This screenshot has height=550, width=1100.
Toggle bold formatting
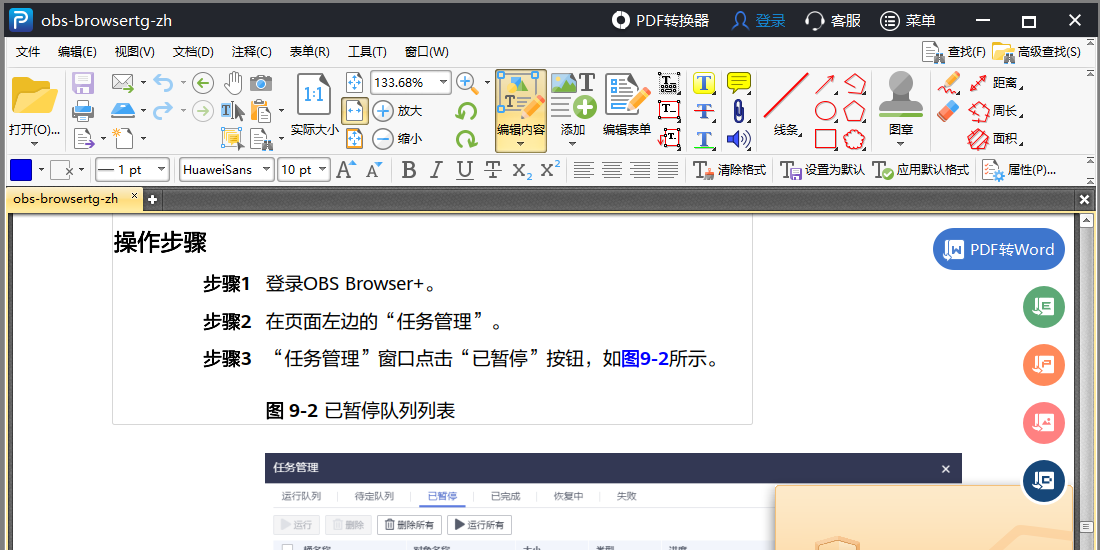click(408, 170)
